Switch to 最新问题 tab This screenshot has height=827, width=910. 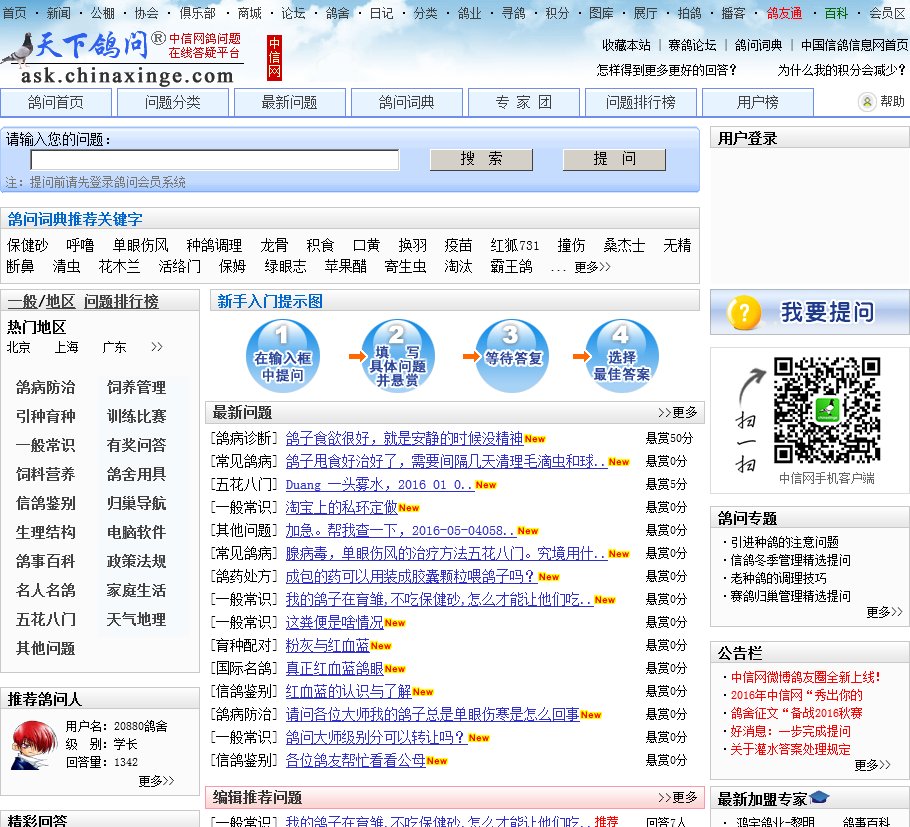pyautogui.click(x=290, y=103)
